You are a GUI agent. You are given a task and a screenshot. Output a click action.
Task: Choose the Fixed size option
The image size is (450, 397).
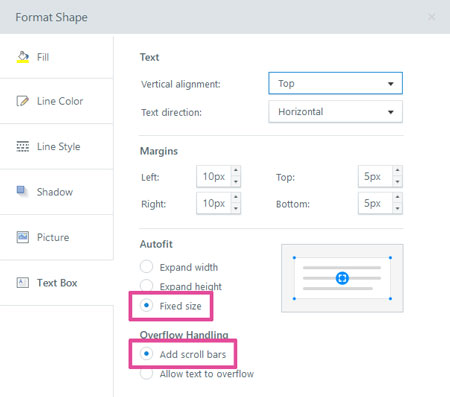pos(146,305)
